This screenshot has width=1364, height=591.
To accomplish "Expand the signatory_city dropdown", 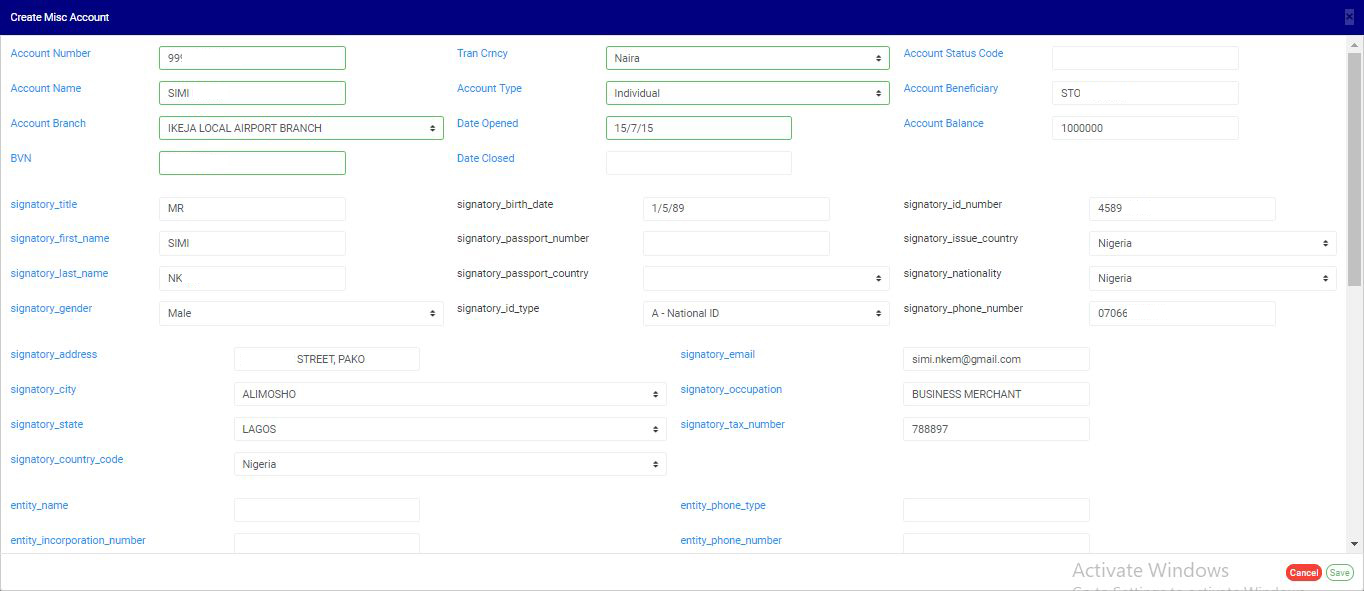I will [x=450, y=394].
